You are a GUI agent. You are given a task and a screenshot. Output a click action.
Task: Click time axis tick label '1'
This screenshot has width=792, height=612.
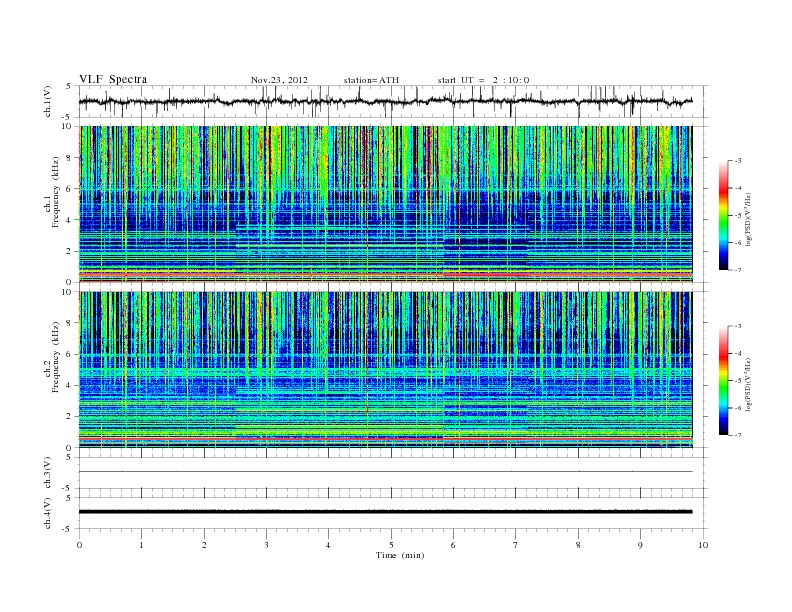pyautogui.click(x=141, y=545)
